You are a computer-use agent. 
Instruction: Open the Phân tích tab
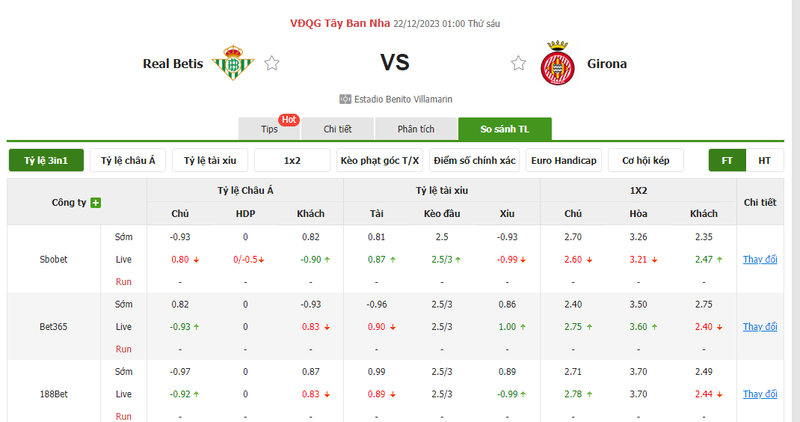click(x=415, y=129)
